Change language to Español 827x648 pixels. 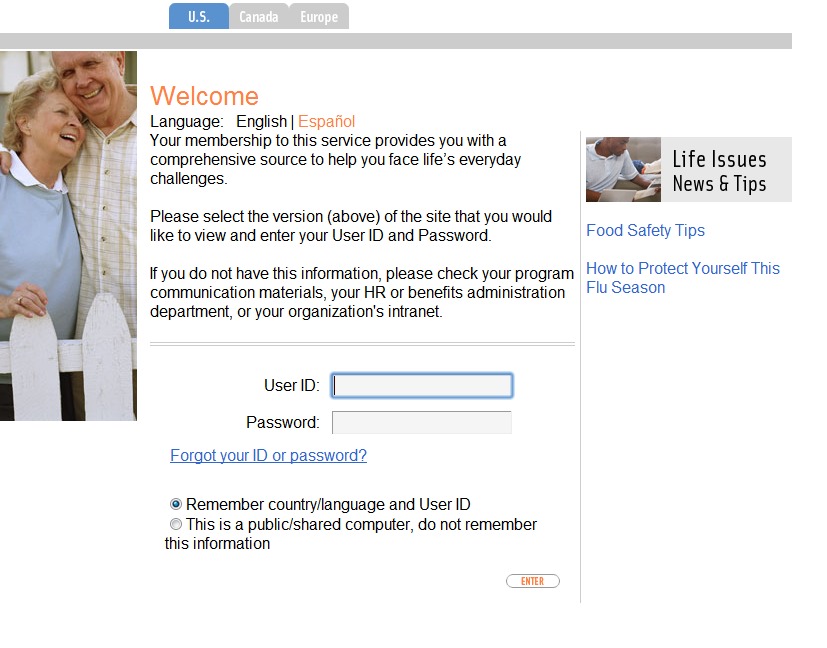click(326, 121)
